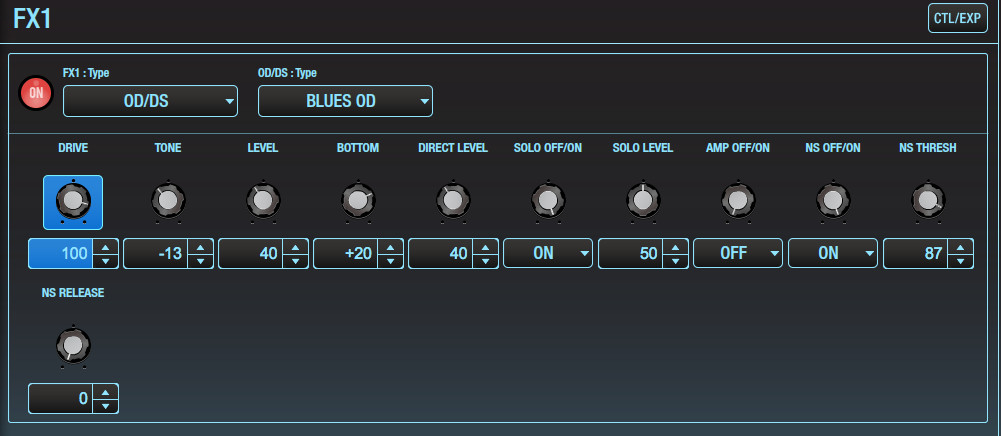Click the TONE knob
The width and height of the screenshot is (1001, 436).
[x=168, y=201]
